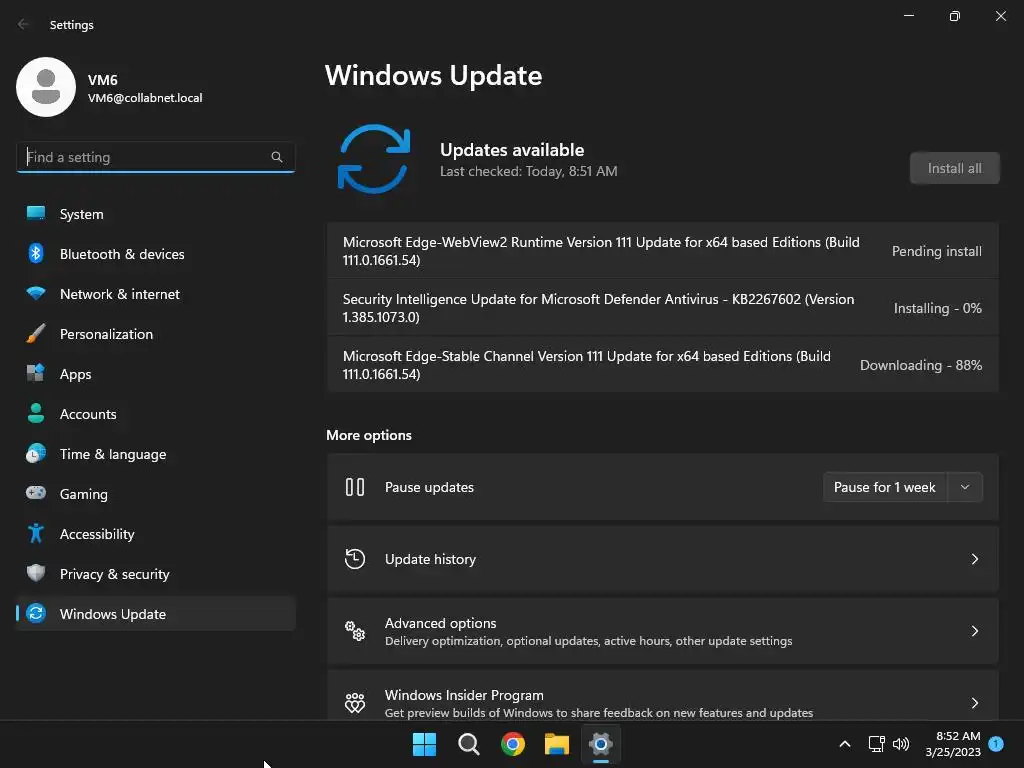Click the More options heading
The height and width of the screenshot is (768, 1024).
(x=369, y=435)
